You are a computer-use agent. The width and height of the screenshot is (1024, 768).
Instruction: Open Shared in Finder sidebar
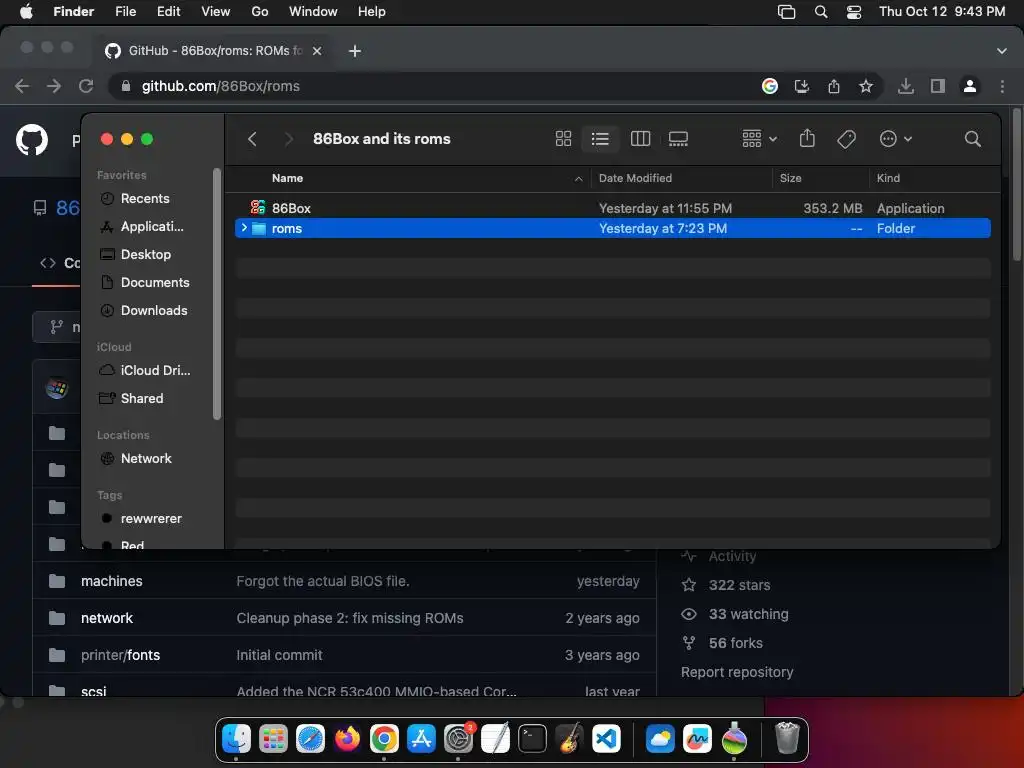tap(142, 398)
